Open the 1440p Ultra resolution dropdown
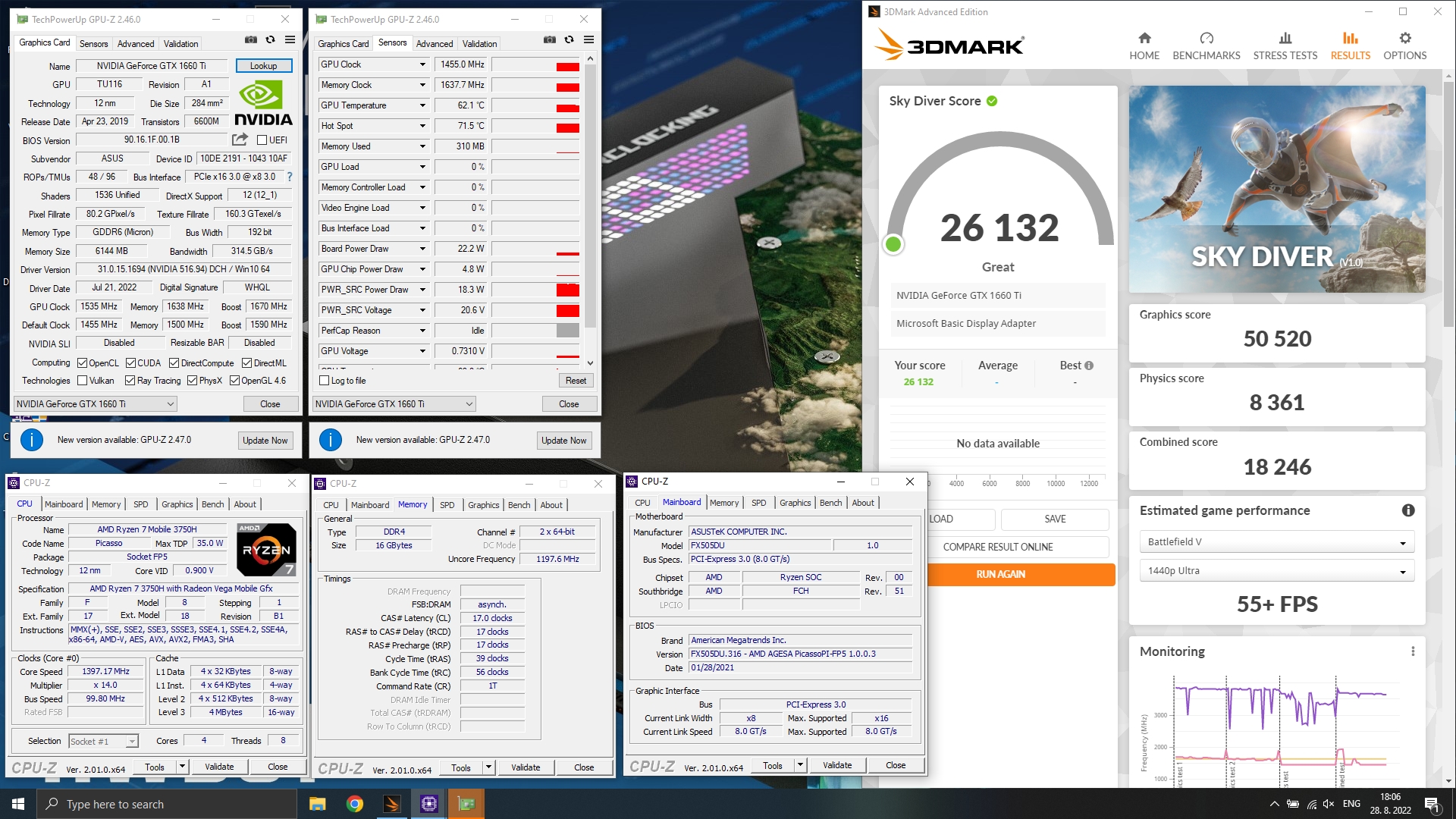The height and width of the screenshot is (819, 1456). click(1276, 571)
